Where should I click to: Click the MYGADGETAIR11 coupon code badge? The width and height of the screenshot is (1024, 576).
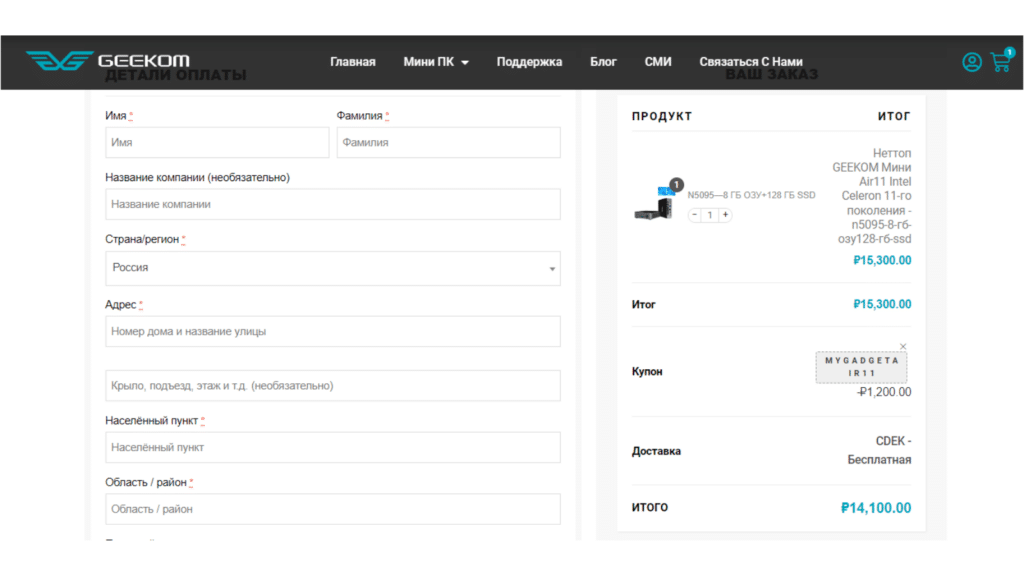[861, 367]
